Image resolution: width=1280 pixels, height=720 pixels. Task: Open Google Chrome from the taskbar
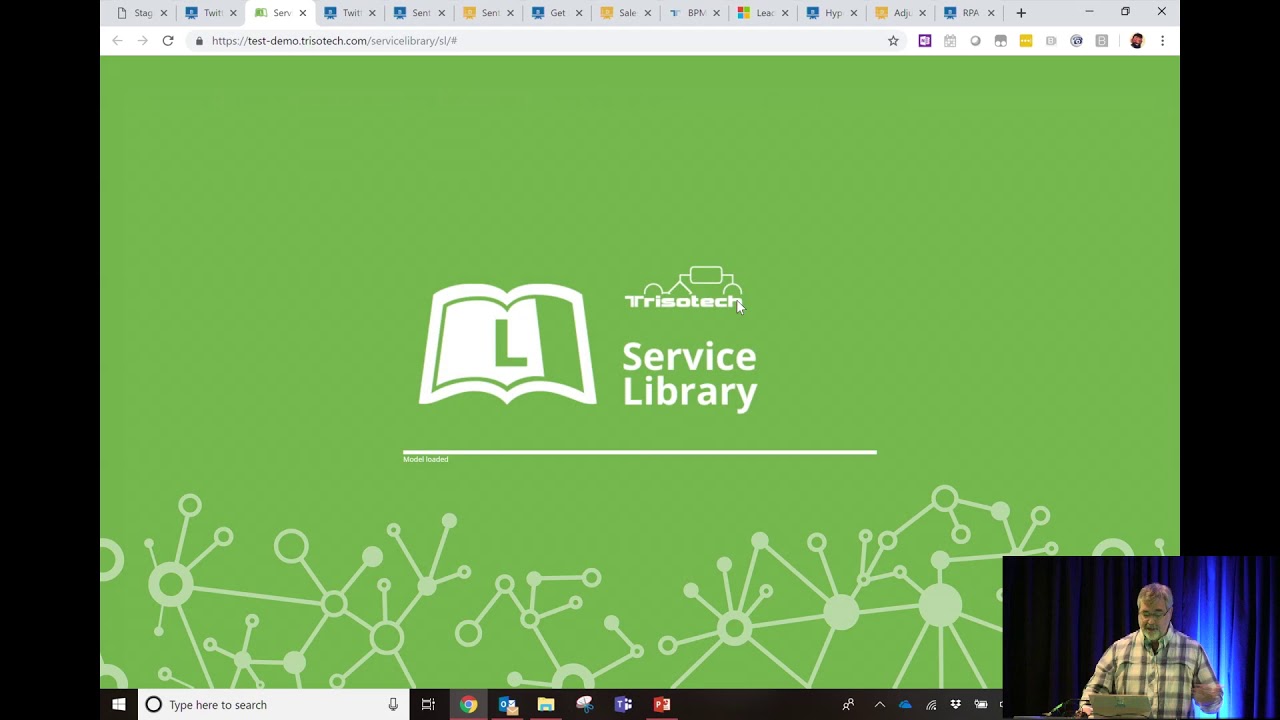(468, 705)
